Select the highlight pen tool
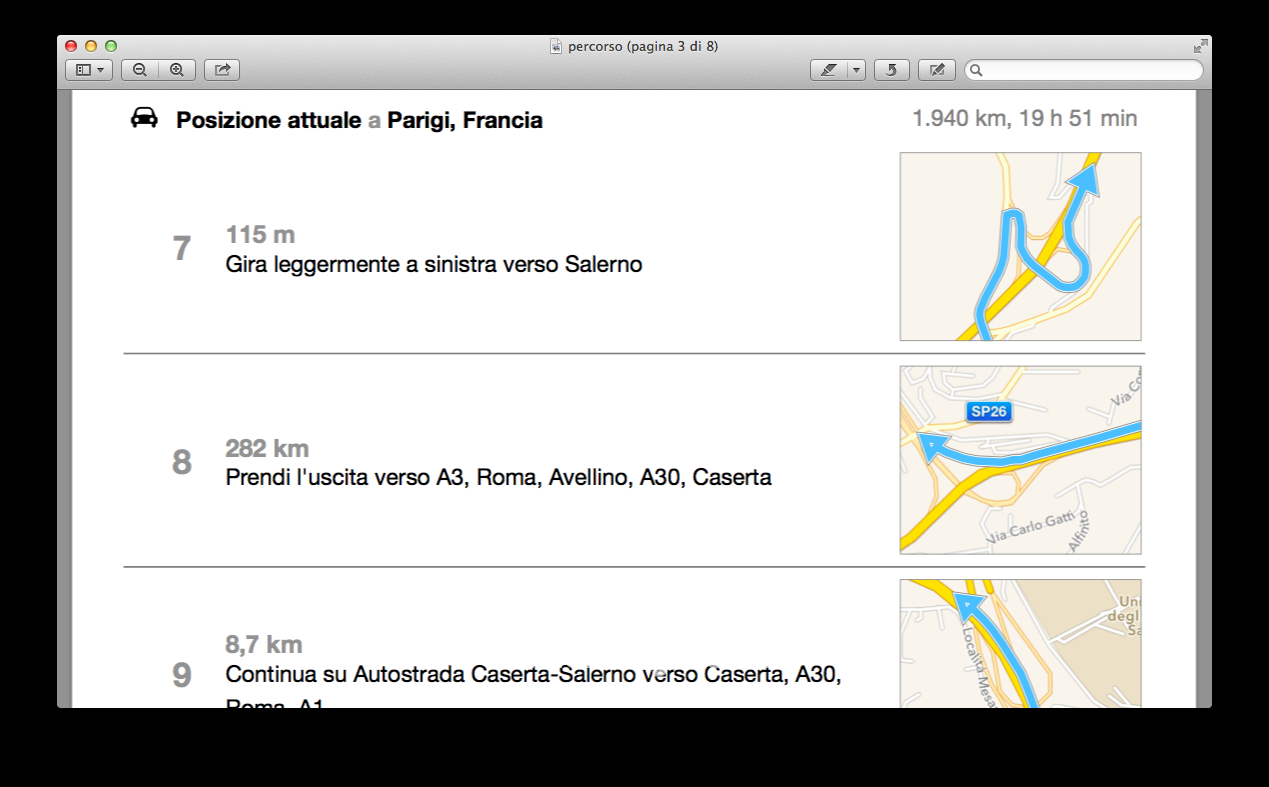This screenshot has height=787, width=1269. 828,70
